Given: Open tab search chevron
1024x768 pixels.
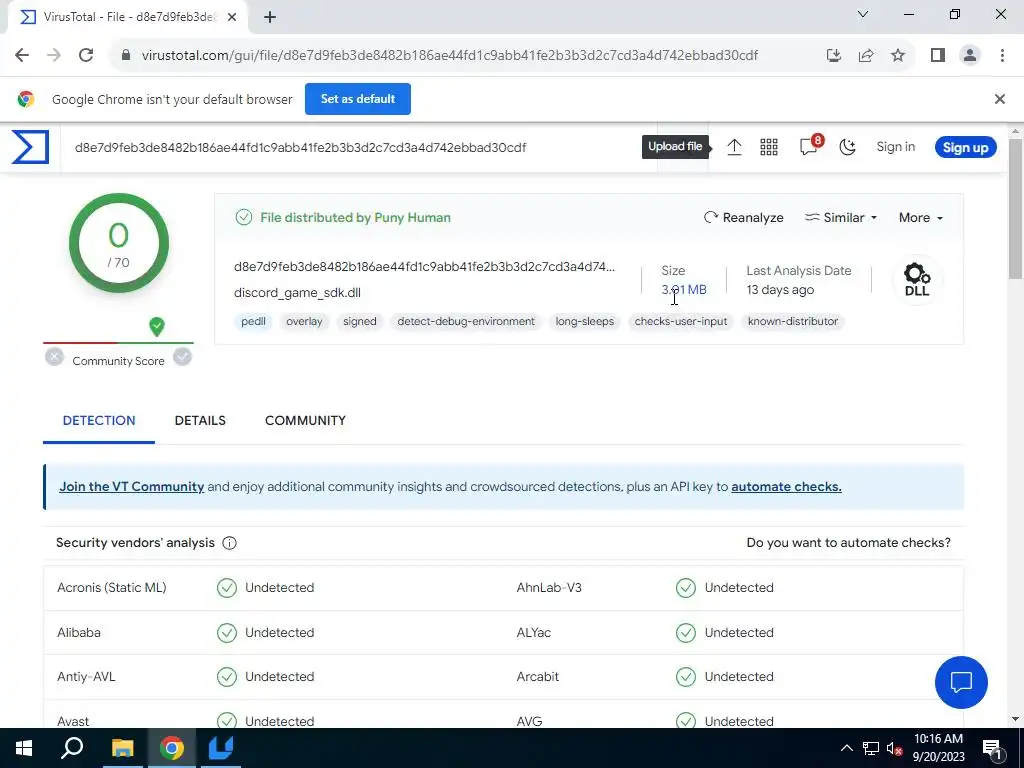Looking at the screenshot, I should [863, 14].
